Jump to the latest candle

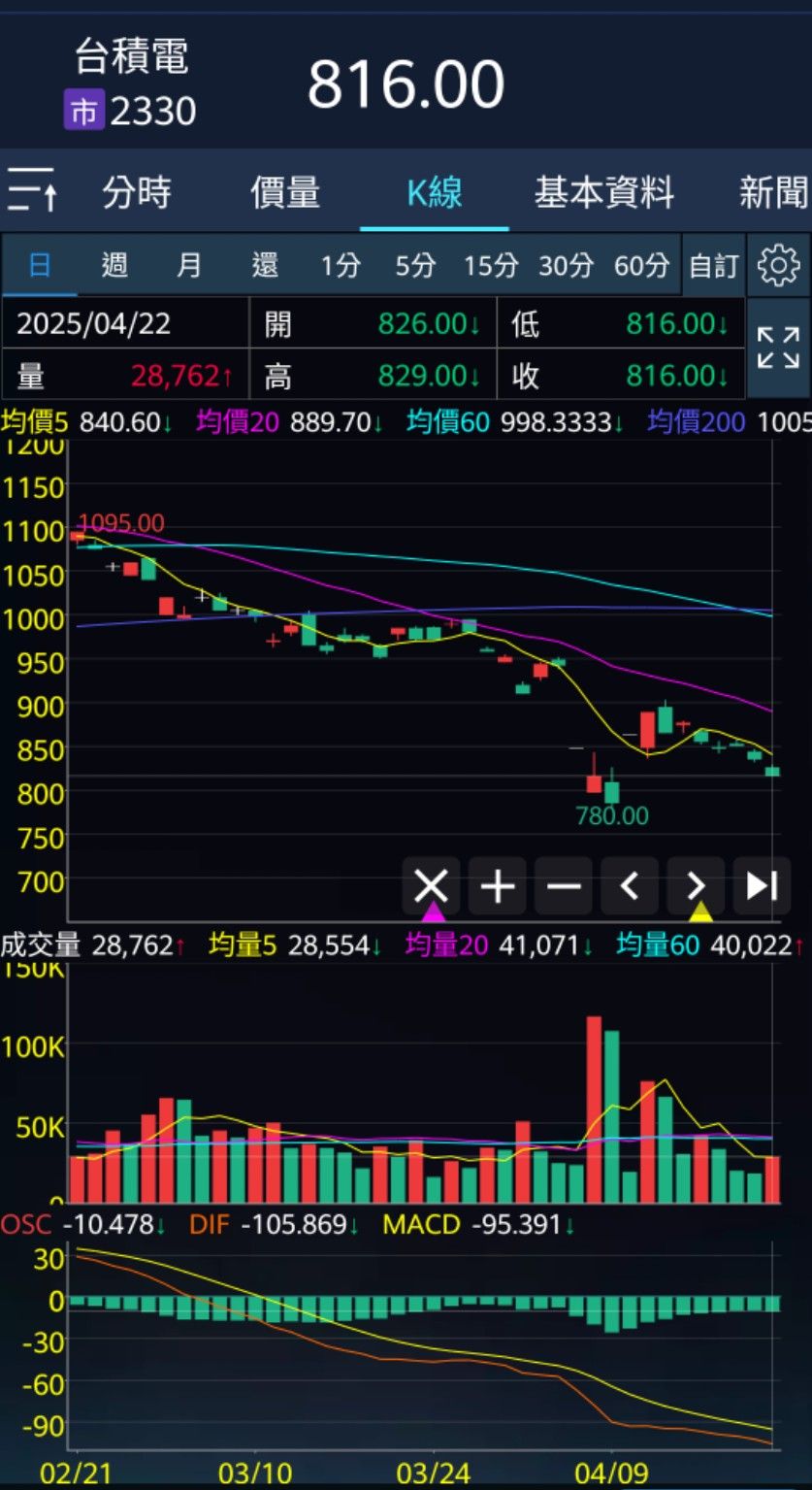coord(762,885)
